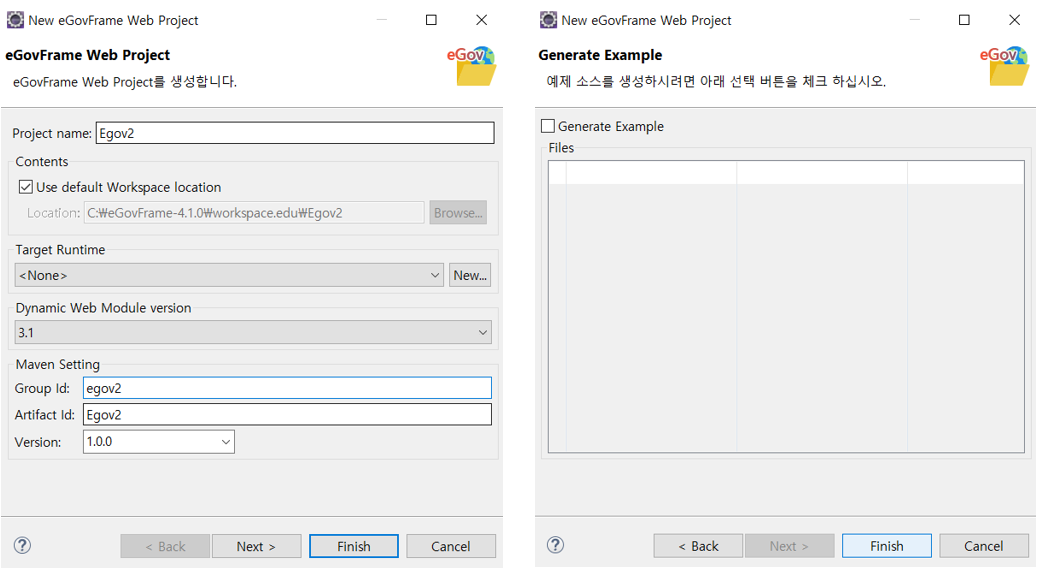1038x568 pixels.
Task: Click Next > in the eGovFrame Web Project dialog
Action: 256,546
